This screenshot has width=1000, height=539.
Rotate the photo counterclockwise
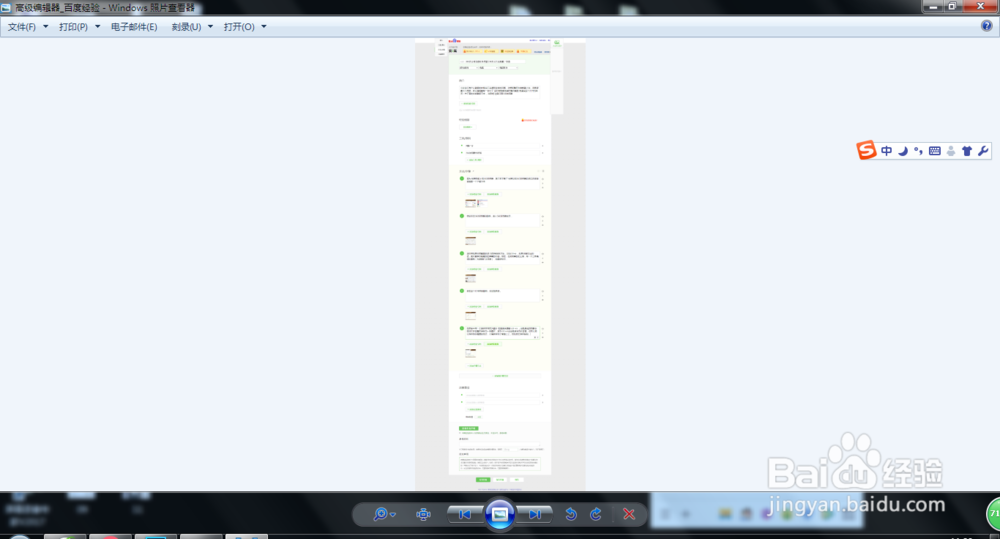point(571,514)
